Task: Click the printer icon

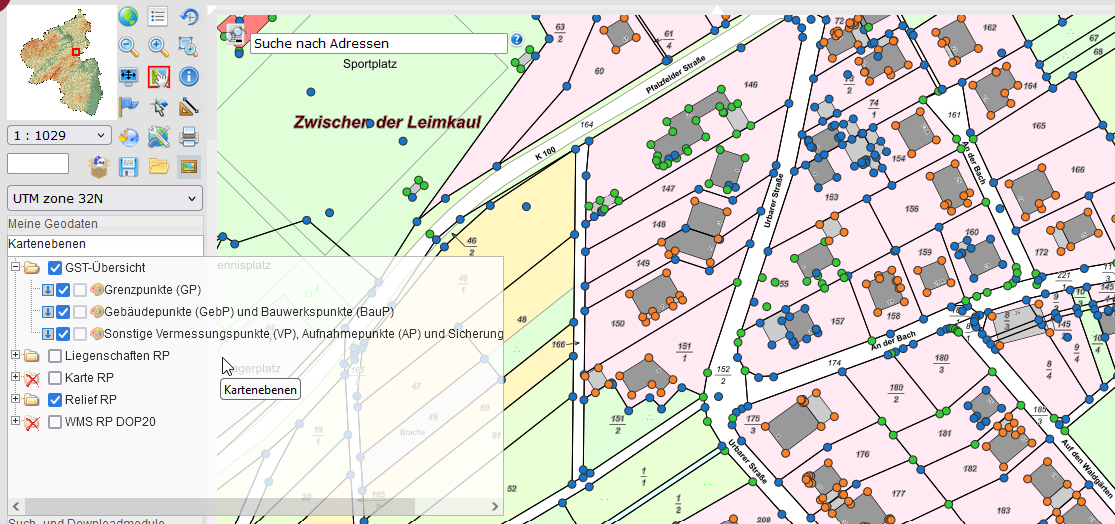Action: [188, 137]
